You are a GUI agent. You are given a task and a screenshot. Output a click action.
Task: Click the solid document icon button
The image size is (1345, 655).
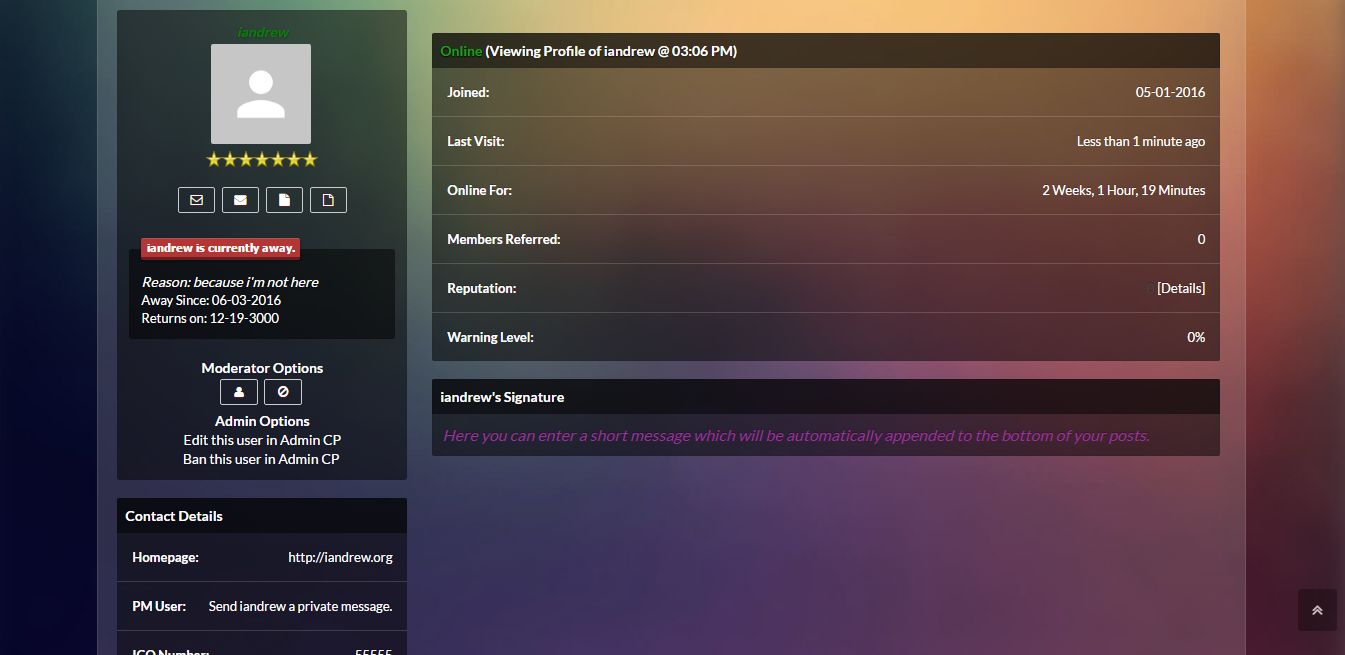tap(284, 200)
